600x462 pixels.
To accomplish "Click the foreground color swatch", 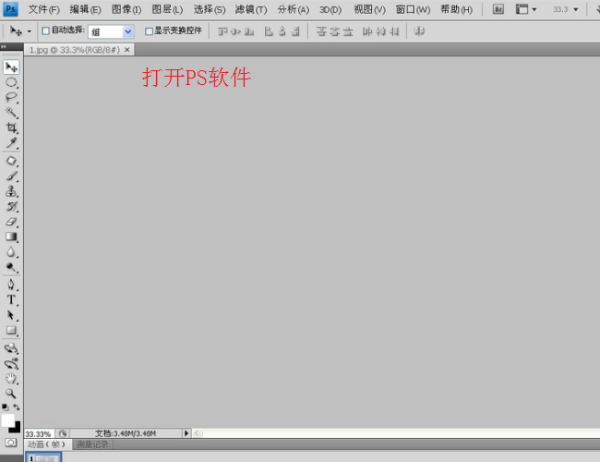I will click(8, 420).
